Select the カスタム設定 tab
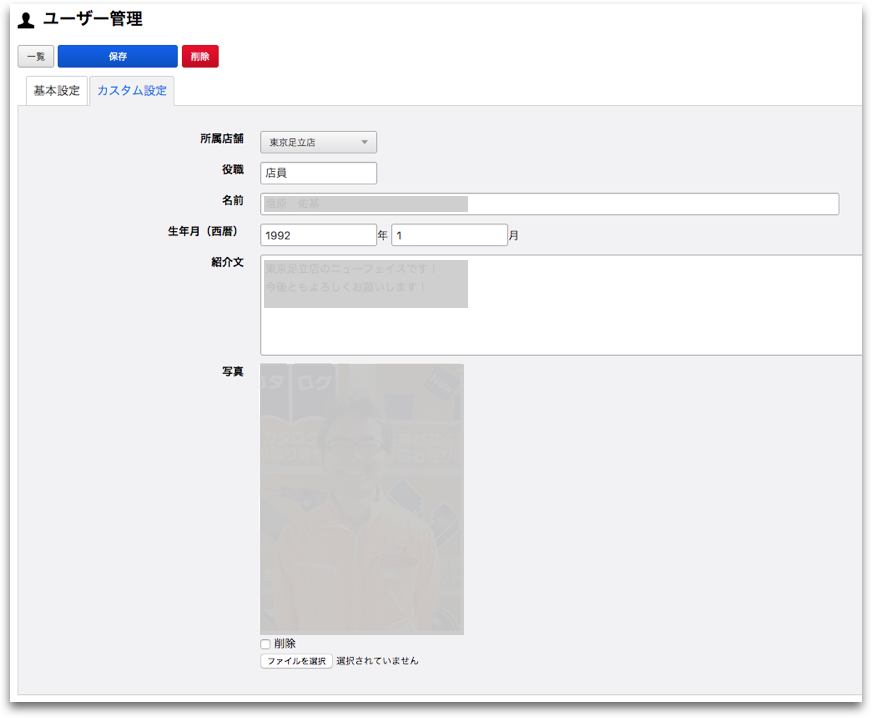The width and height of the screenshot is (872, 718). [132, 91]
